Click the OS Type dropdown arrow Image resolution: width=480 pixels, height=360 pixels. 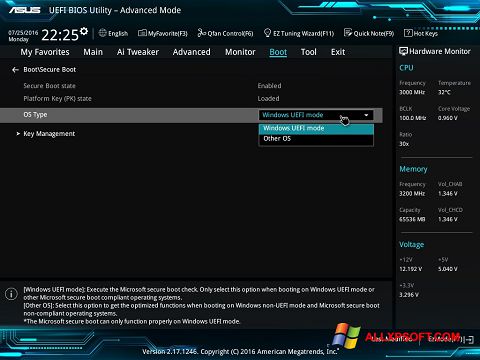366,115
